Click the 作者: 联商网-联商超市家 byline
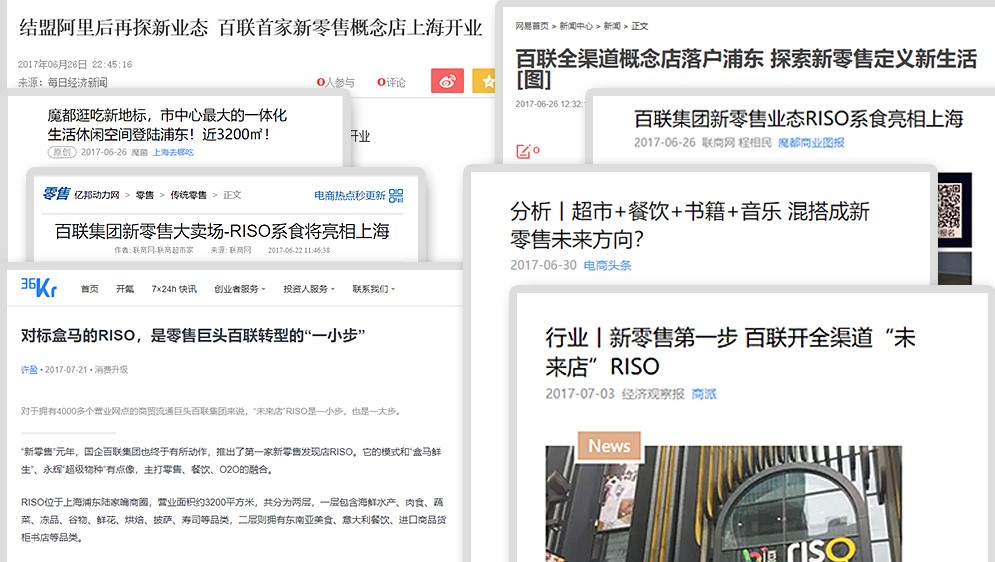 tap(154, 251)
